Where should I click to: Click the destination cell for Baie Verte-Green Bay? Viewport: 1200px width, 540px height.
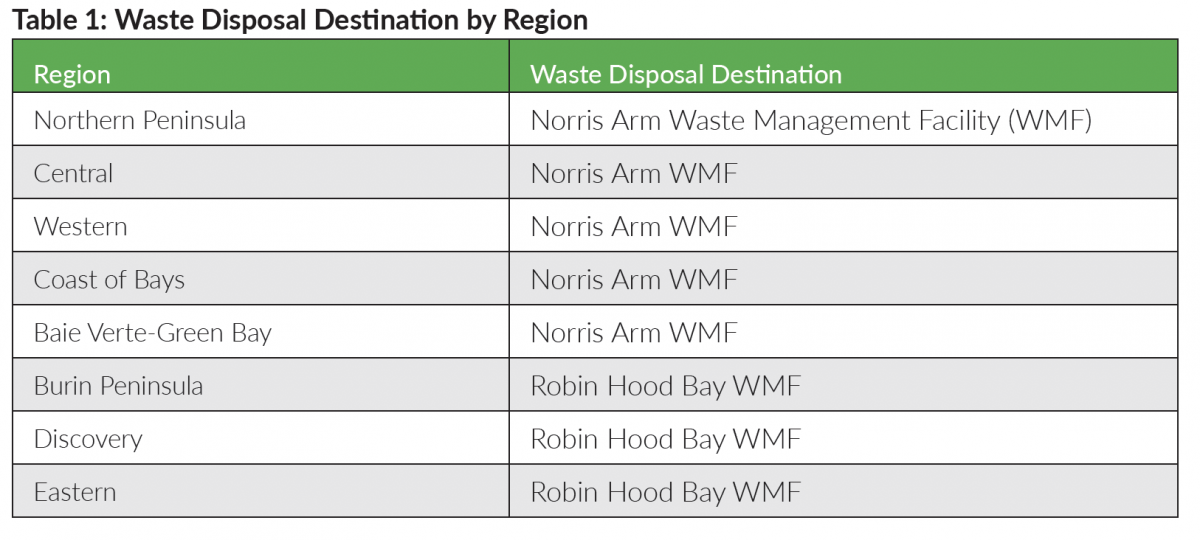634,332
